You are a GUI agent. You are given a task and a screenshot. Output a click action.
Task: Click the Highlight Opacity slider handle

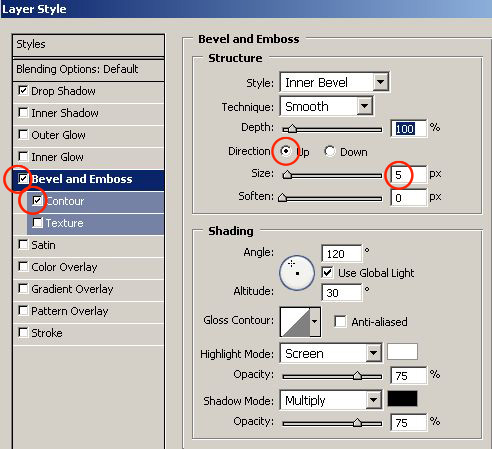coord(357,376)
